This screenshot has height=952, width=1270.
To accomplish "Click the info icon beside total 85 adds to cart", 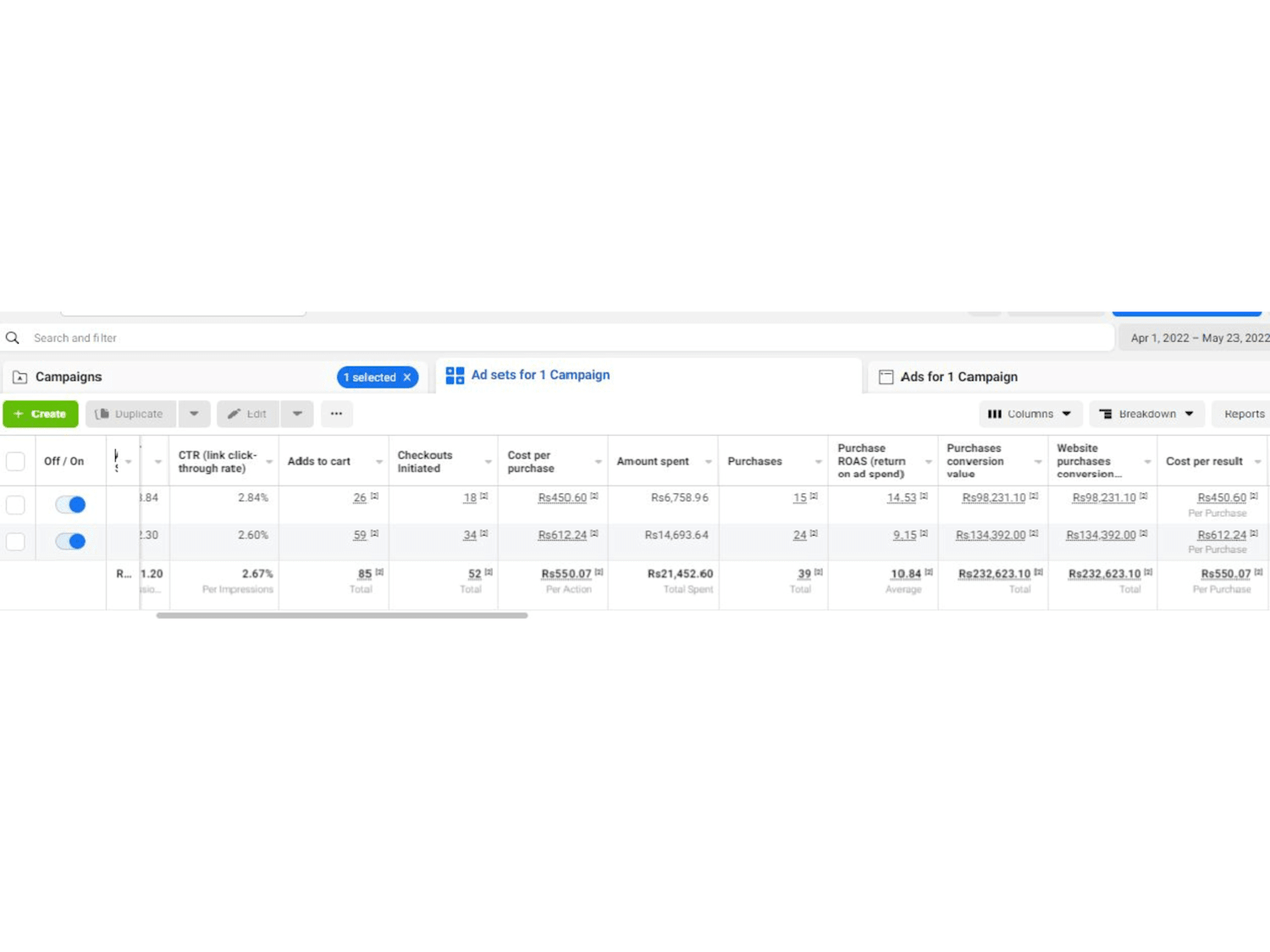I will 379,572.
